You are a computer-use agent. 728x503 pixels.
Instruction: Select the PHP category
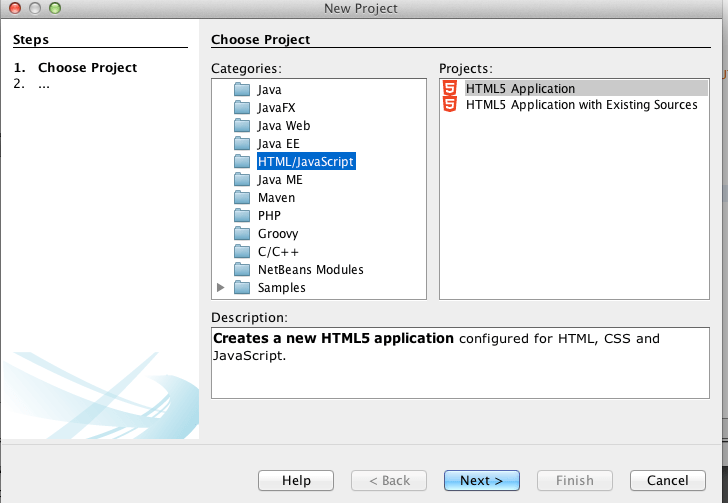tap(269, 216)
